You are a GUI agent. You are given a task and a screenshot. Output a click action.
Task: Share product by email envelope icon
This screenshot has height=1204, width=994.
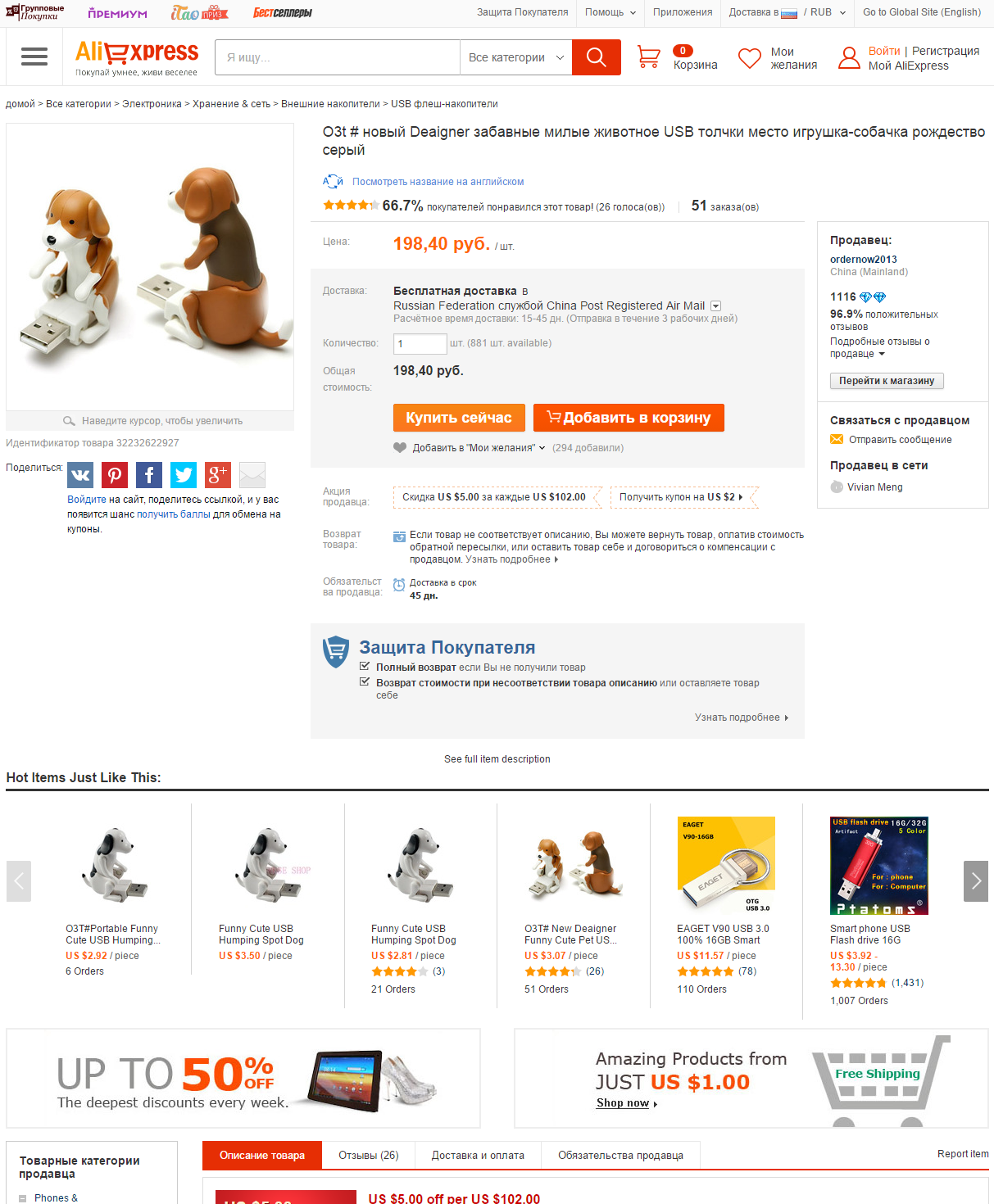[252, 475]
